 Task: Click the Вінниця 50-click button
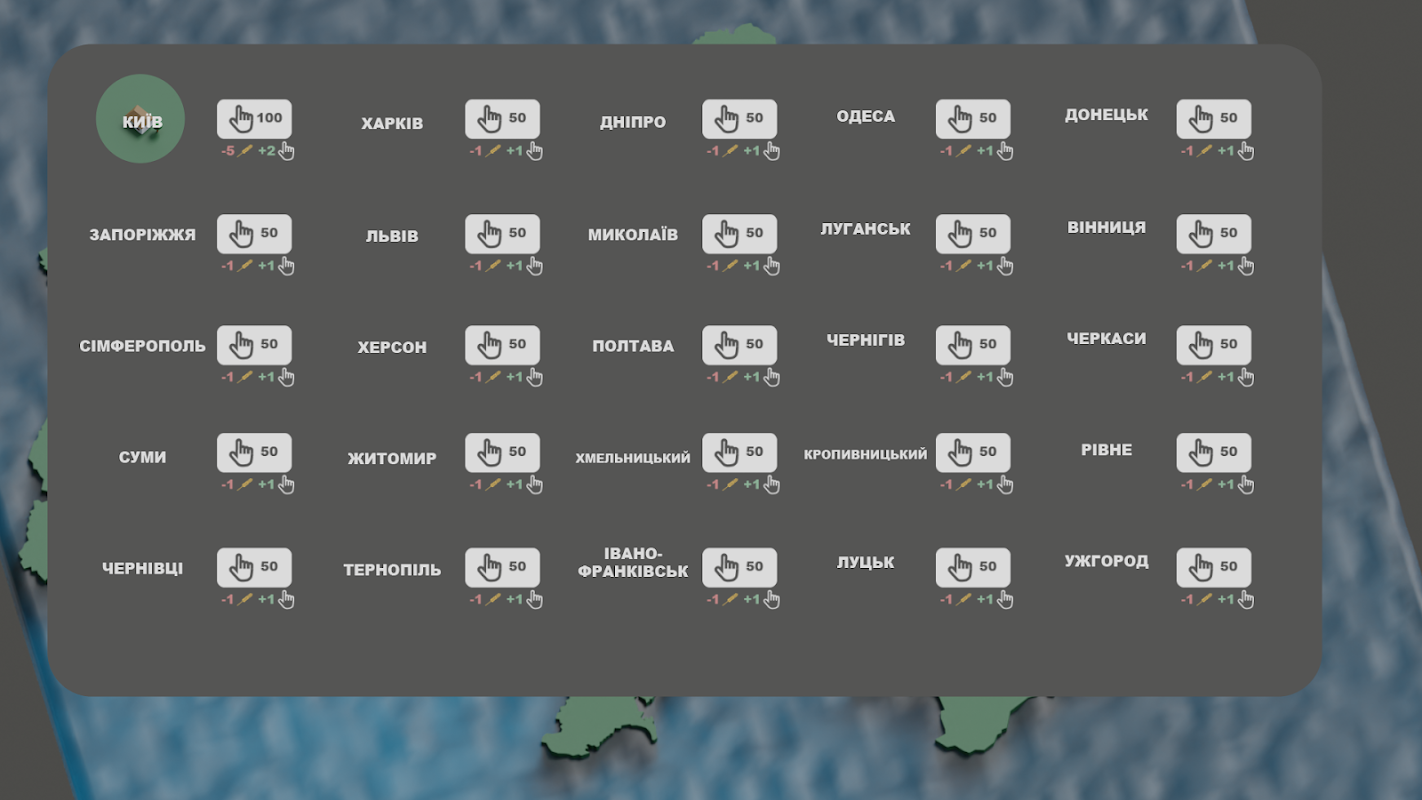(x=1213, y=234)
